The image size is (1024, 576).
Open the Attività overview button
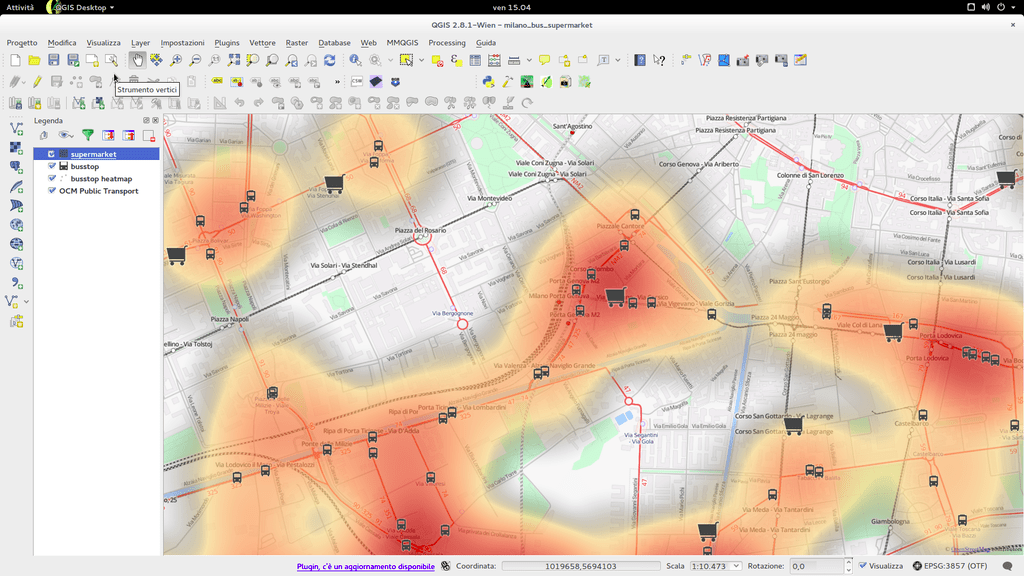click(20, 7)
